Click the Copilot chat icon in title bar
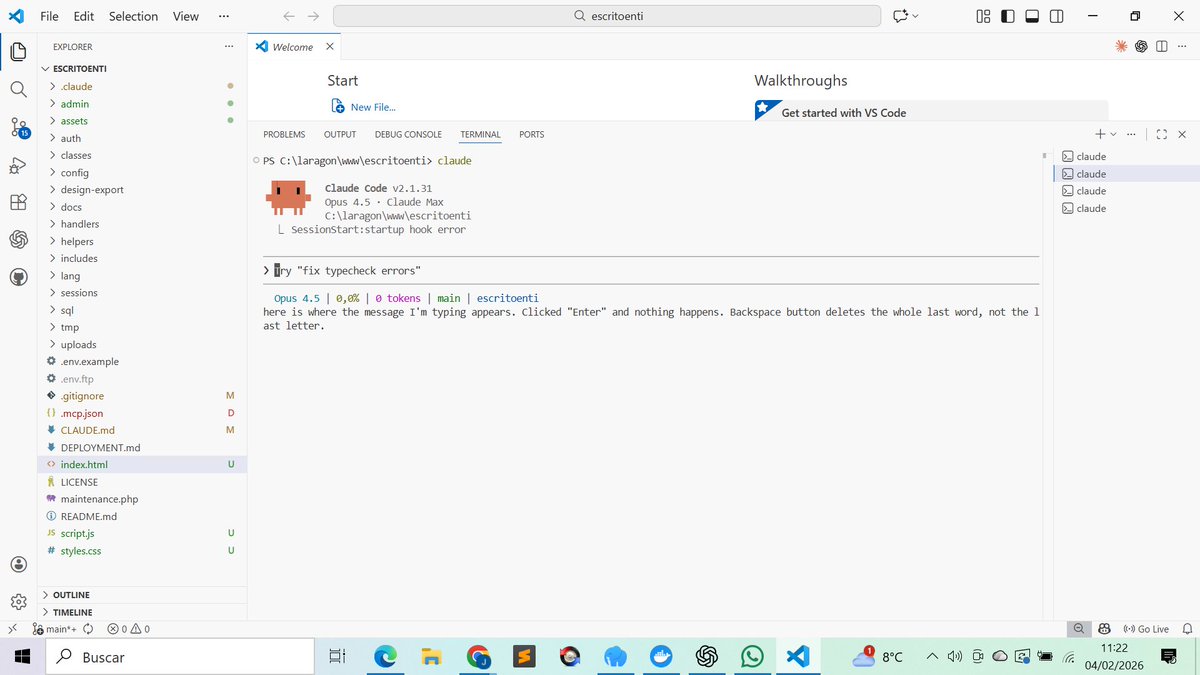This screenshot has width=1200, height=675. click(x=900, y=16)
